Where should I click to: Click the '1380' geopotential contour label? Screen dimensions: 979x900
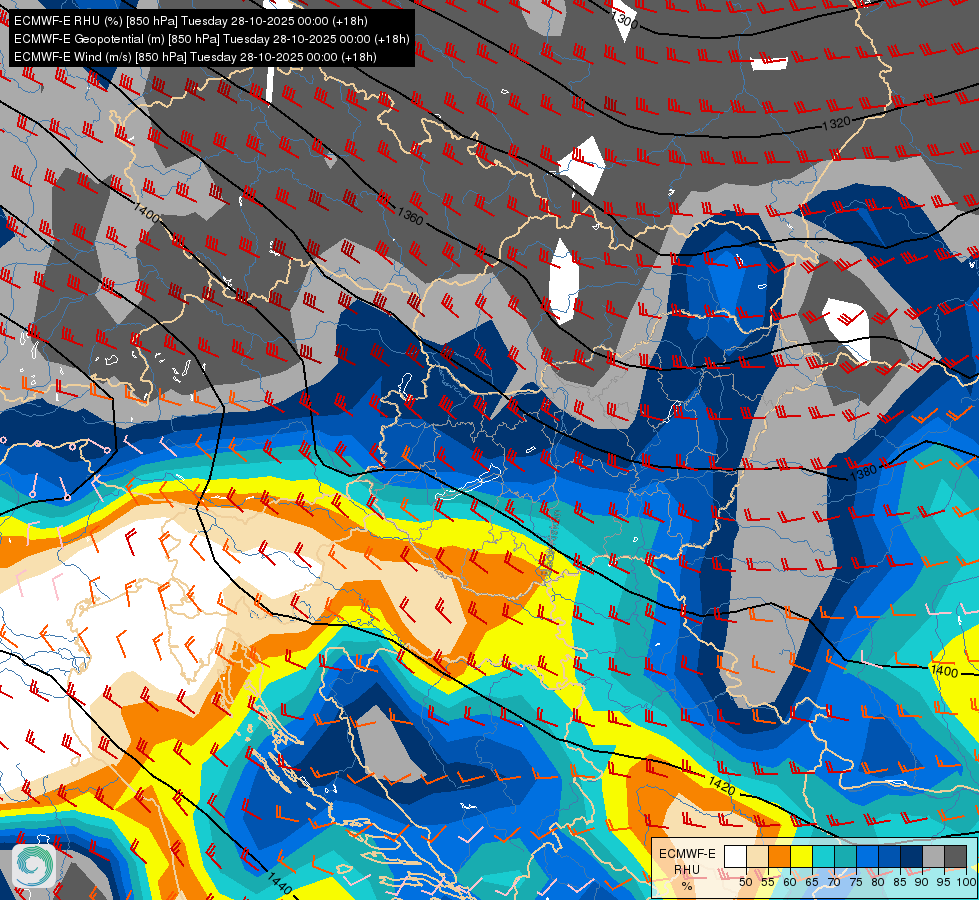pyautogui.click(x=864, y=472)
